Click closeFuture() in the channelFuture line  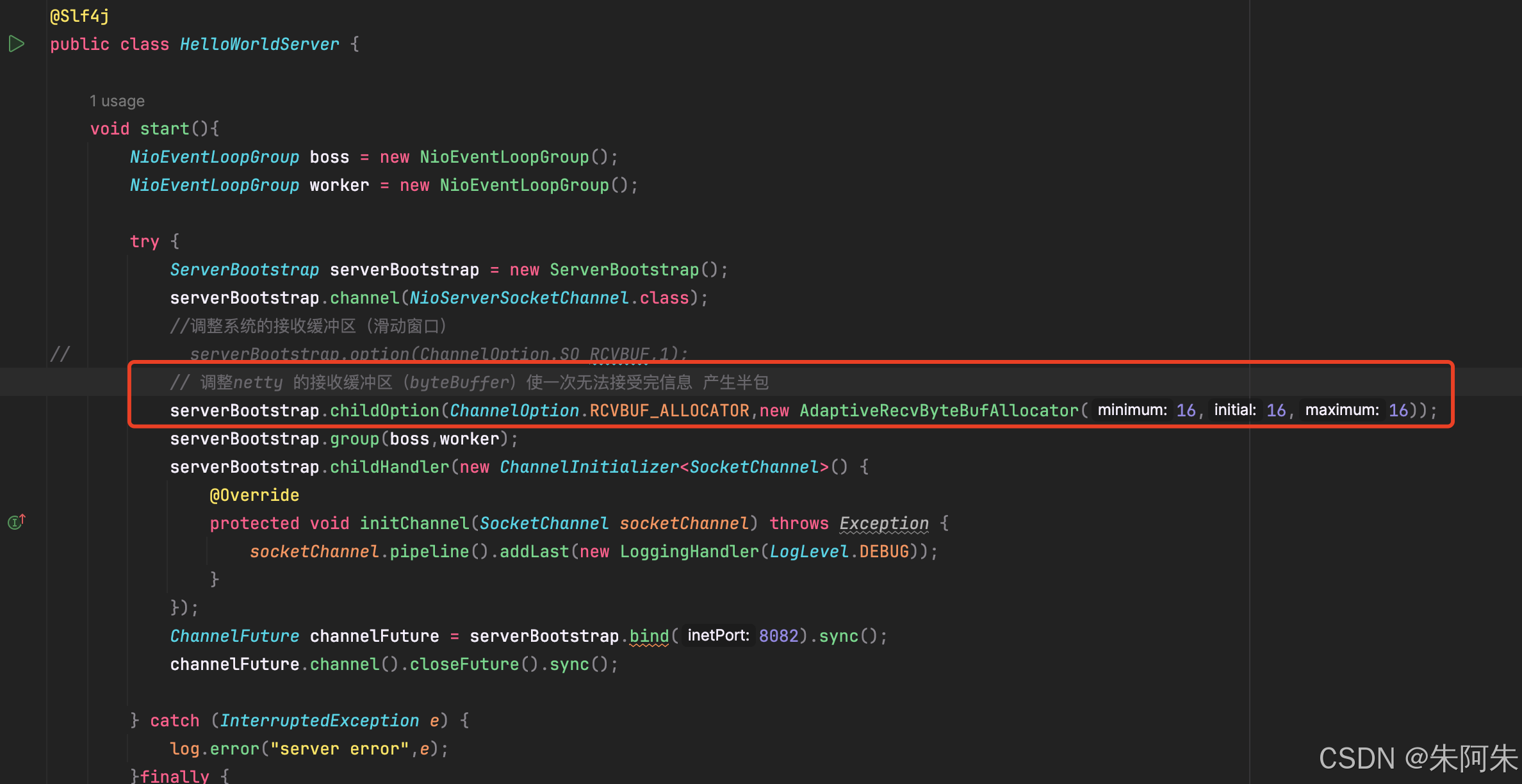(475, 664)
